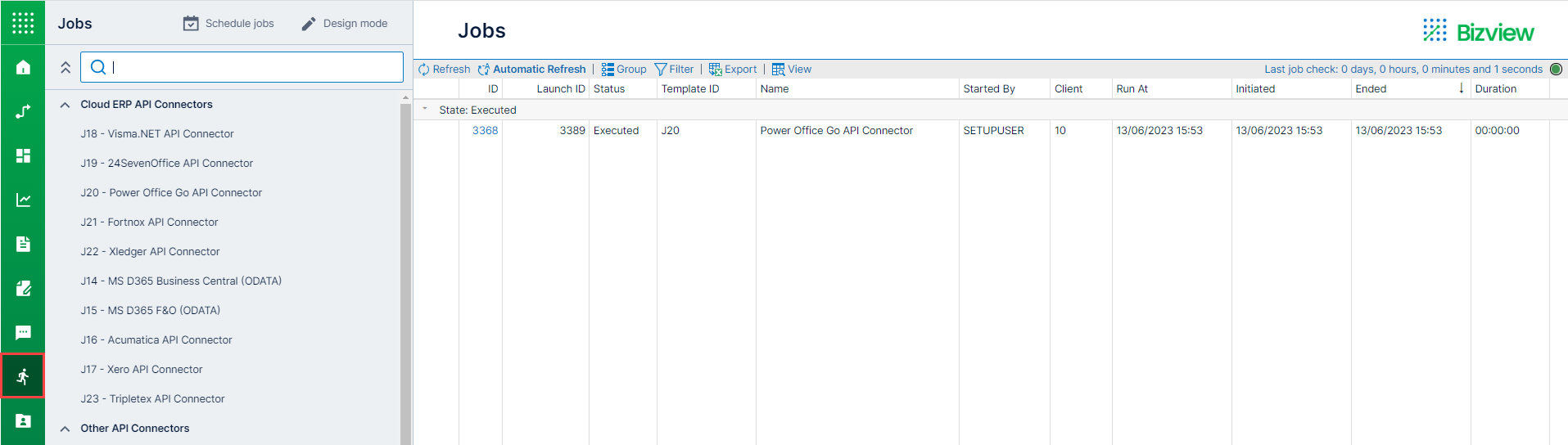Select J20 - Power Office Go API Connector
1568x445 pixels.
[171, 192]
